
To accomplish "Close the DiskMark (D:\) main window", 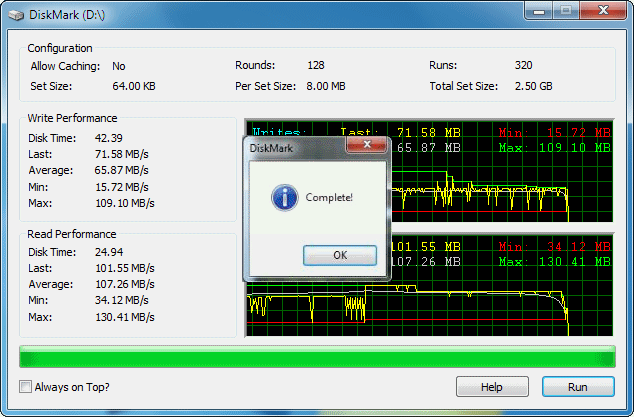I will tap(603, 11).
